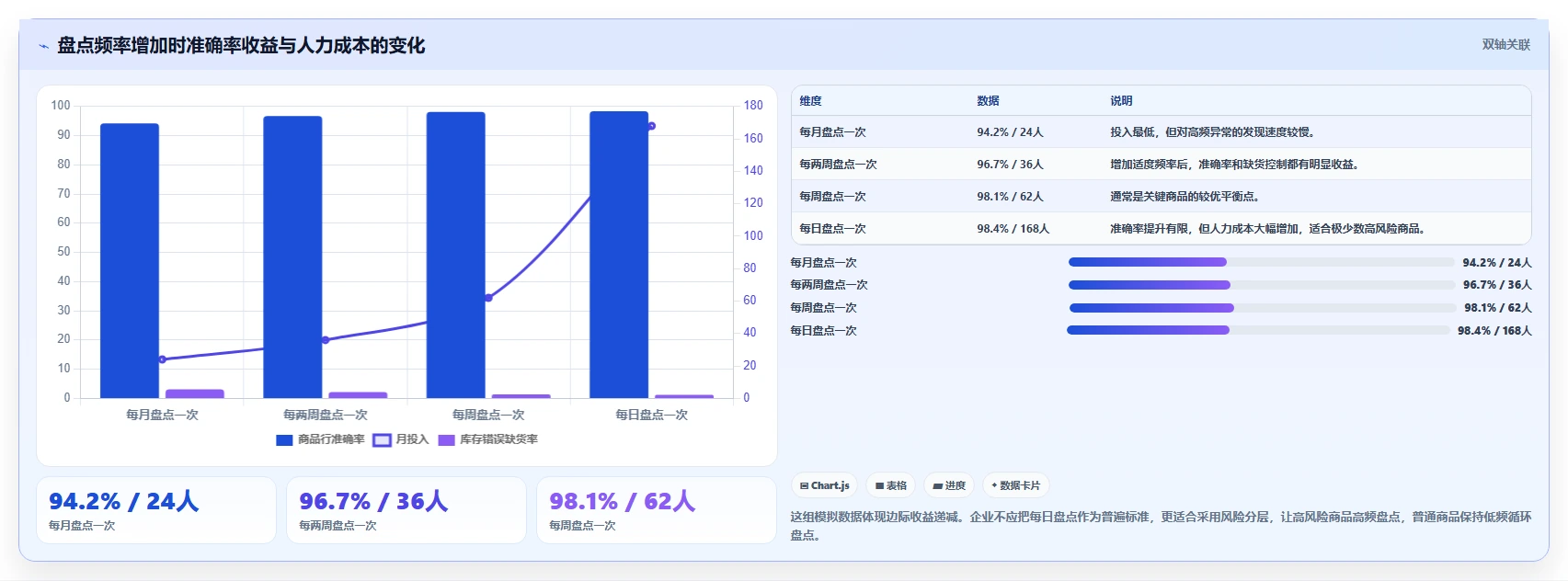Screen dimensions: 1568x581
Task: Select the 每月盘点一次 table row label
Action: pyautogui.click(x=832, y=132)
